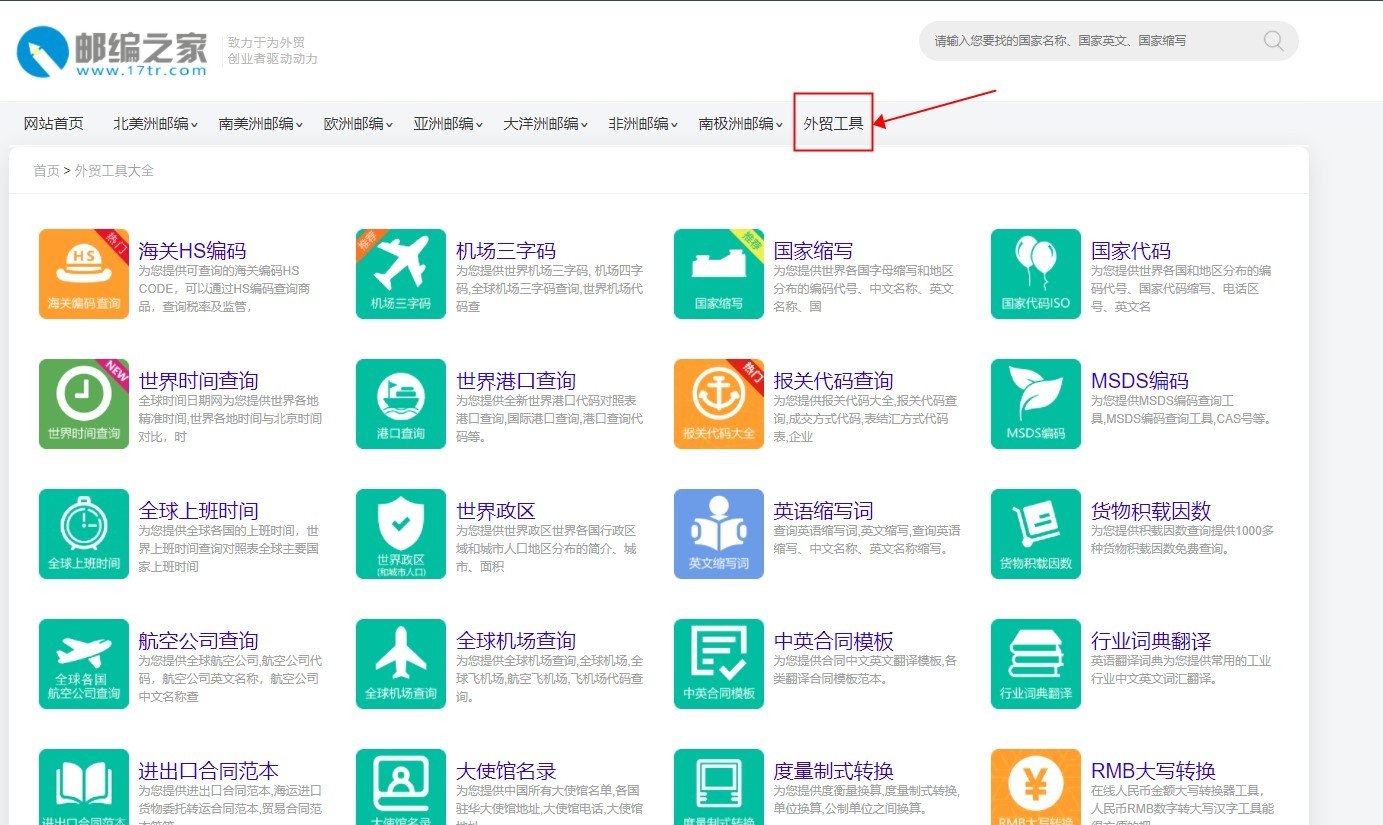1383x825 pixels.
Task: Click the 机场三字码 airplane icon
Action: point(400,273)
